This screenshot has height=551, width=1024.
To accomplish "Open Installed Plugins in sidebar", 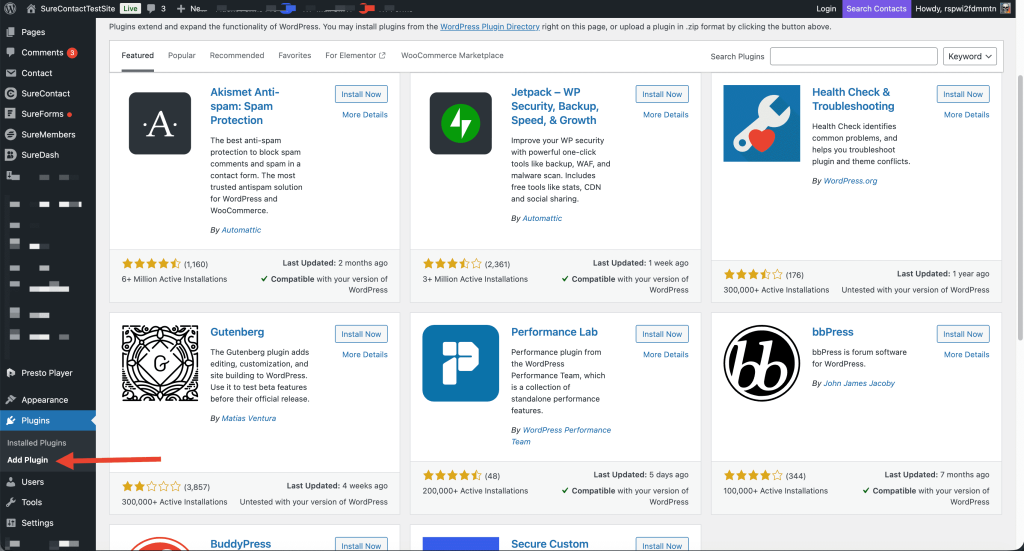I will click(x=37, y=442).
